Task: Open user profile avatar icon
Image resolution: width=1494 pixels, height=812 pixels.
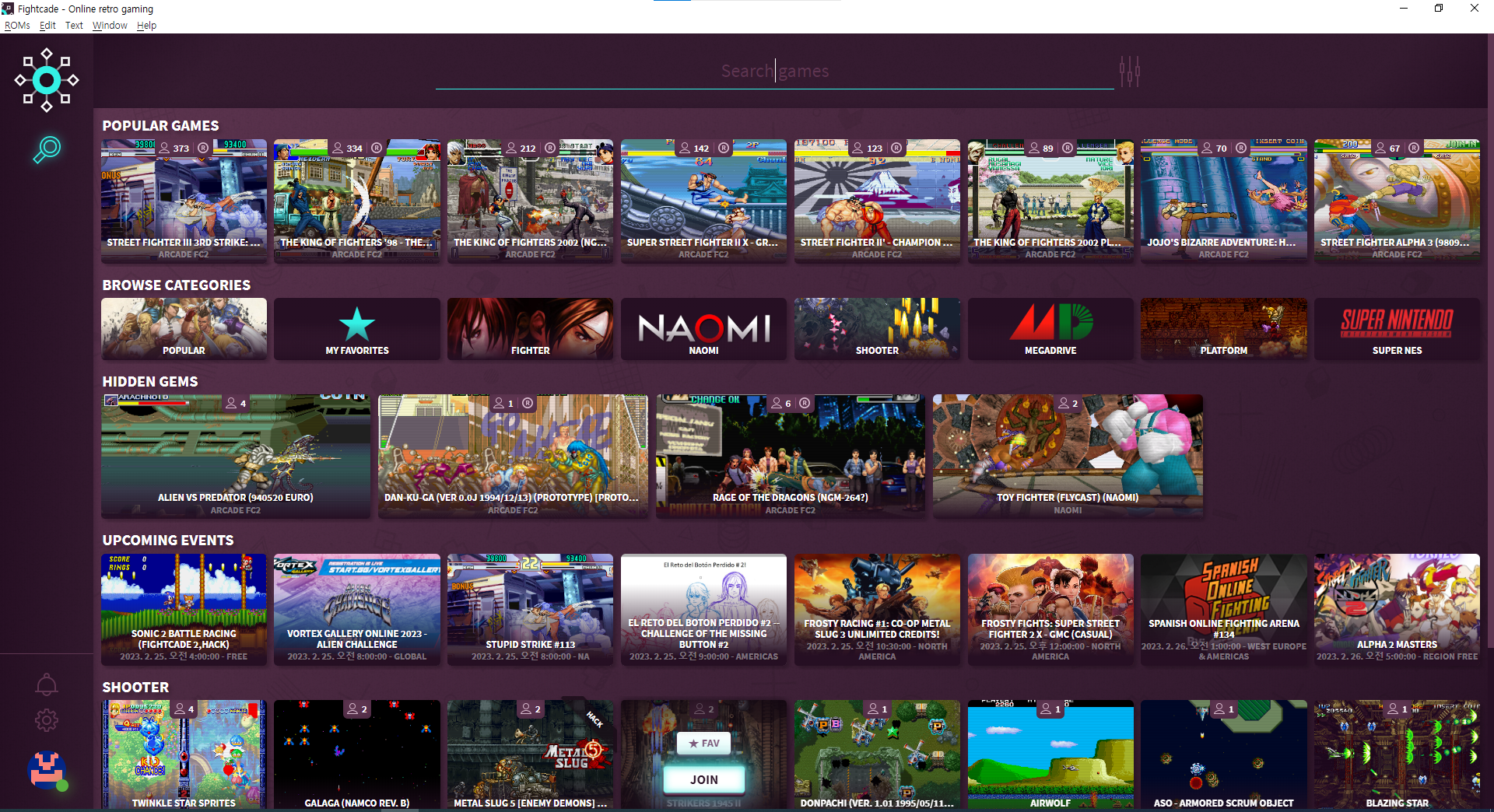Action: [x=47, y=770]
